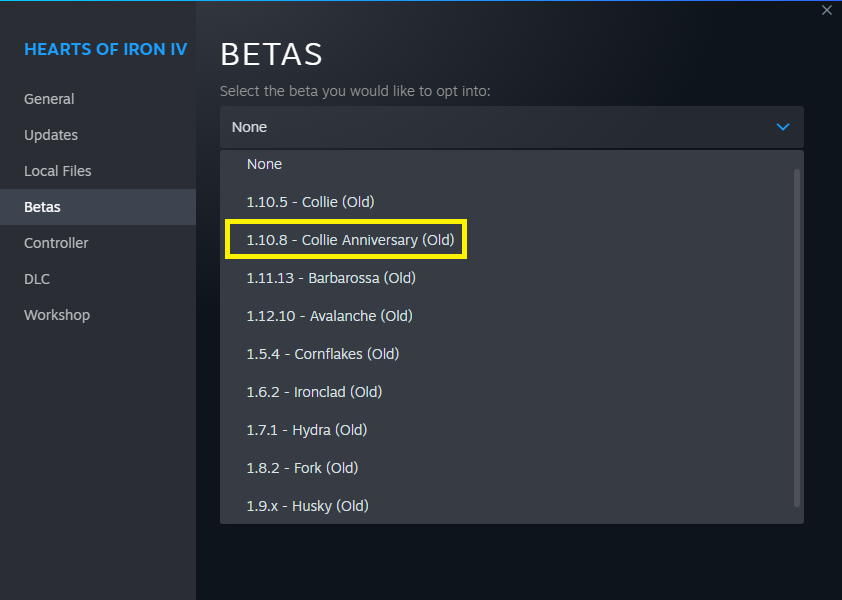The width and height of the screenshot is (842, 600).
Task: Open the Controller settings section
Action: [56, 242]
